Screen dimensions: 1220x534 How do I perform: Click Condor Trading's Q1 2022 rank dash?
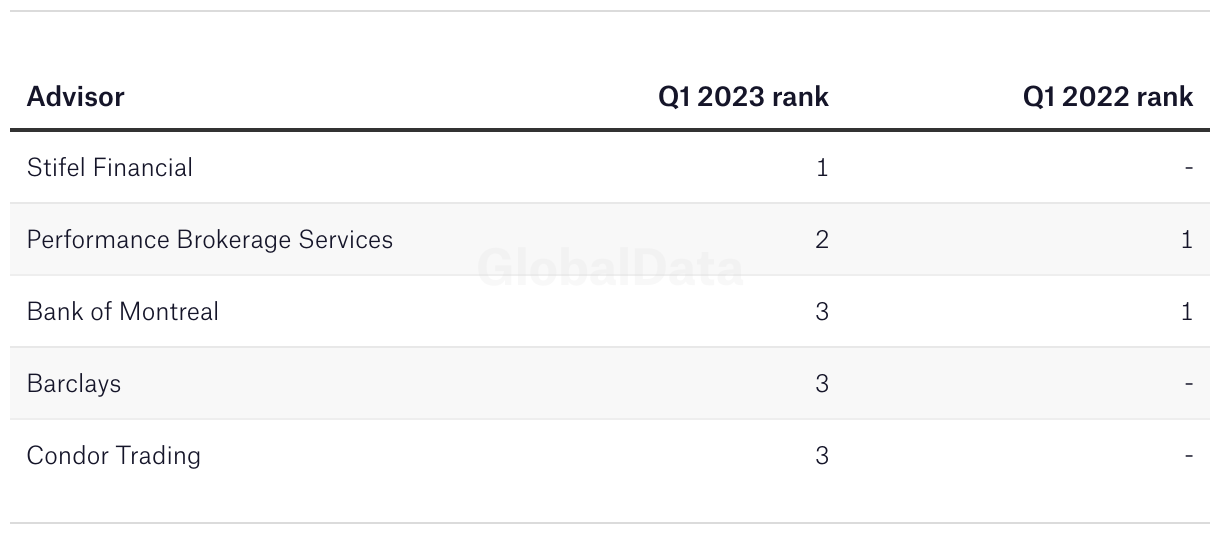(x=1188, y=456)
